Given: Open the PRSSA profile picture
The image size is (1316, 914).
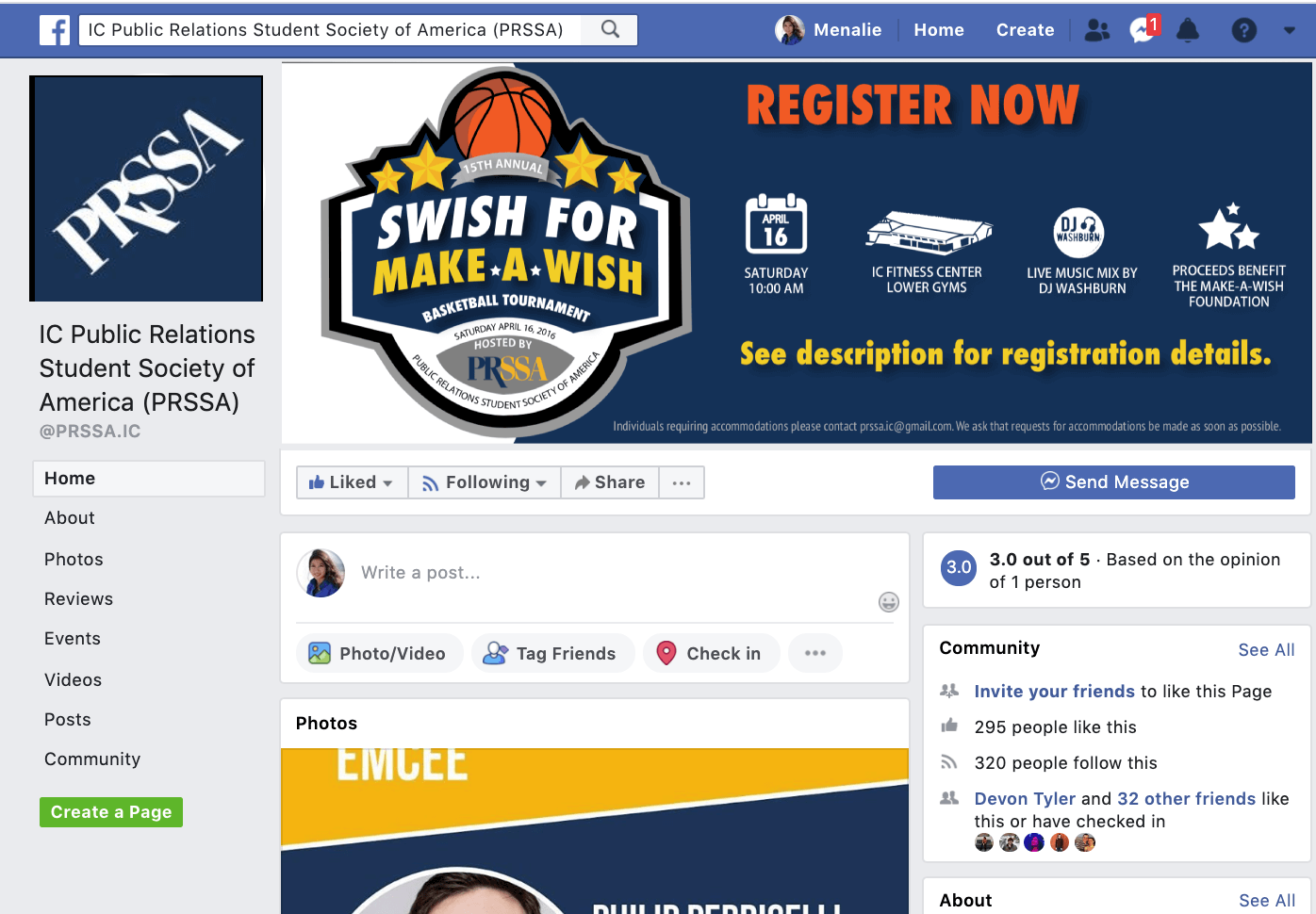Looking at the screenshot, I should coord(146,188).
